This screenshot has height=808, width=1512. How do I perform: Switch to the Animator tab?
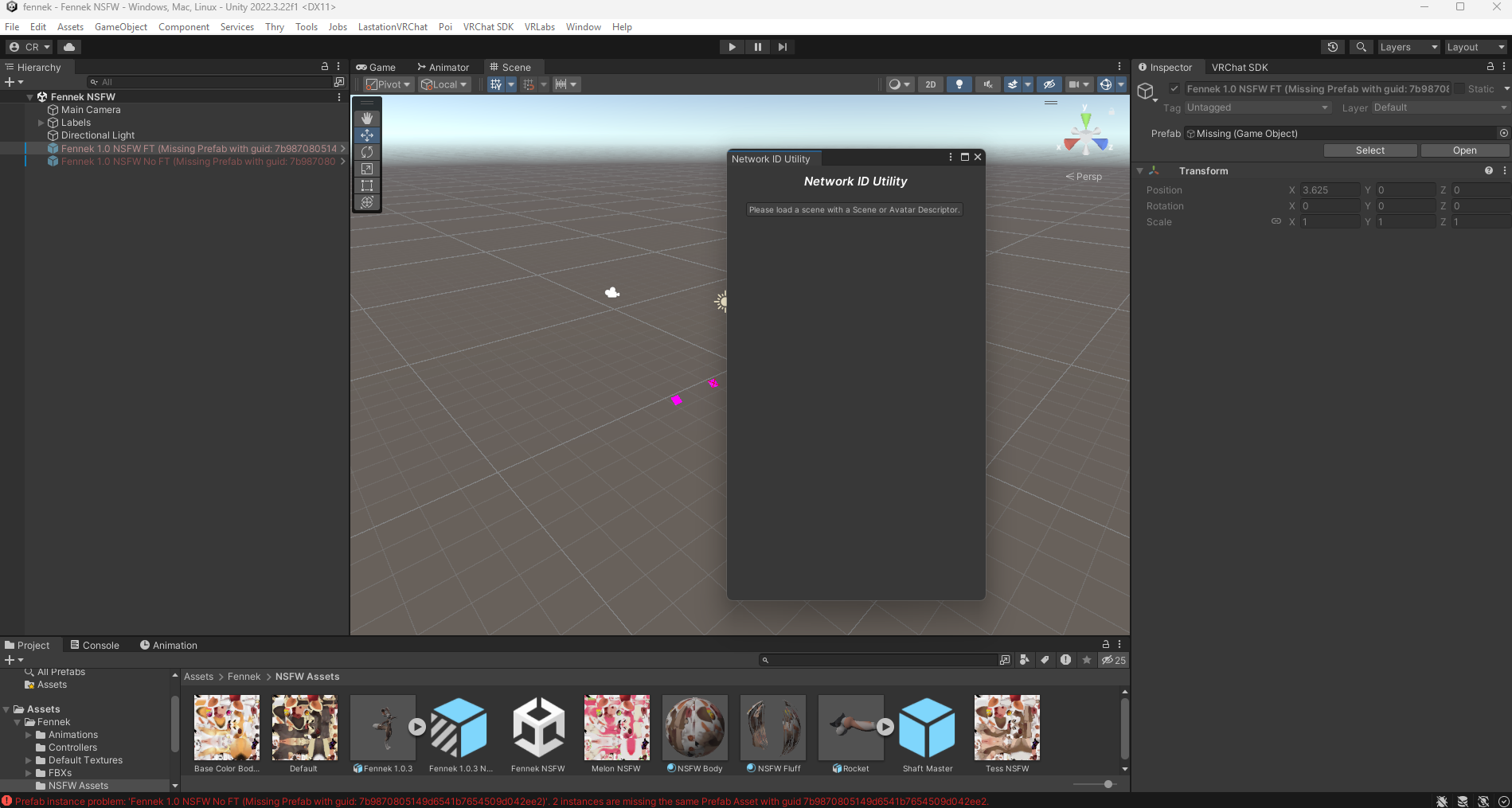(443, 67)
